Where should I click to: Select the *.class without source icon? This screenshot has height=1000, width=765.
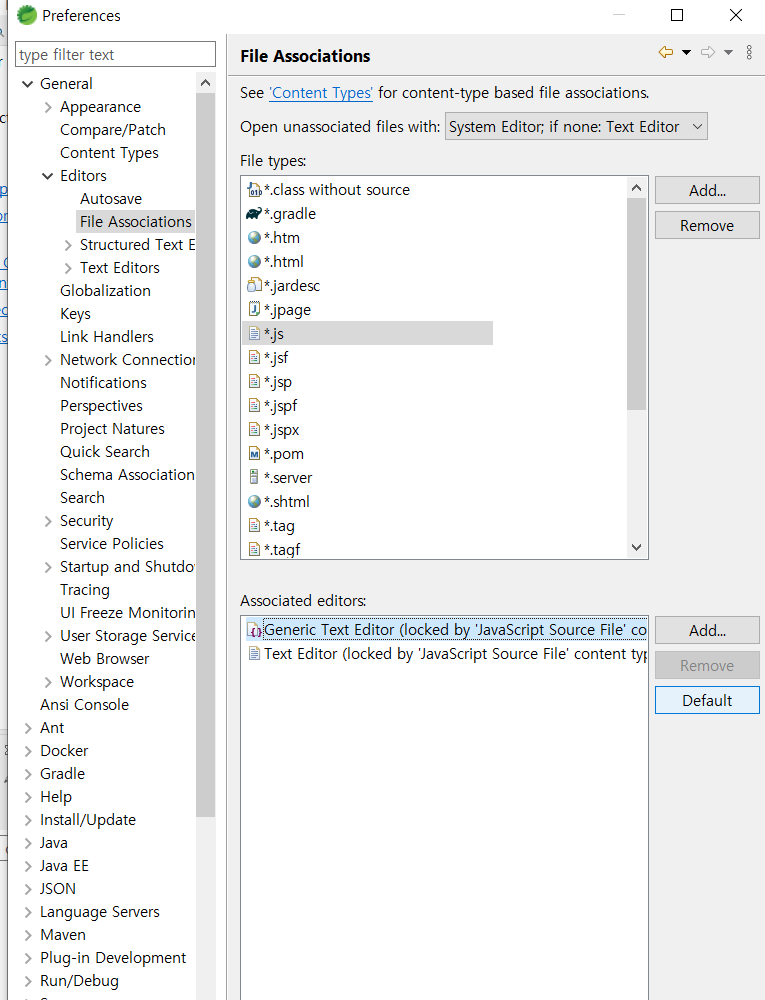click(x=254, y=190)
